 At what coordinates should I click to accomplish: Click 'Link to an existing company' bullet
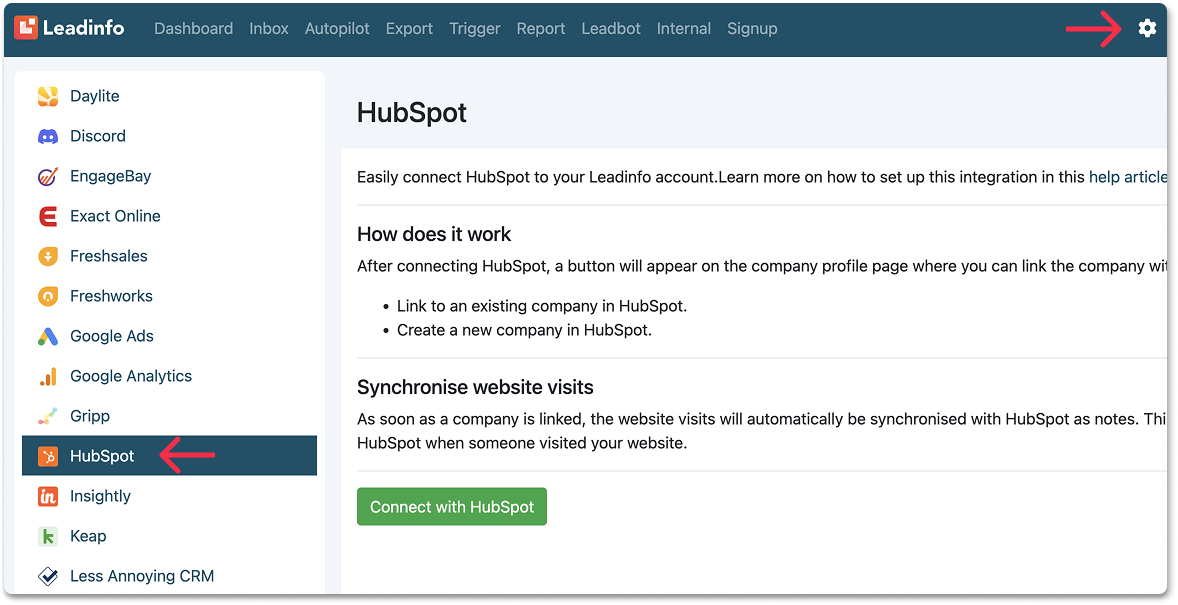(542, 306)
